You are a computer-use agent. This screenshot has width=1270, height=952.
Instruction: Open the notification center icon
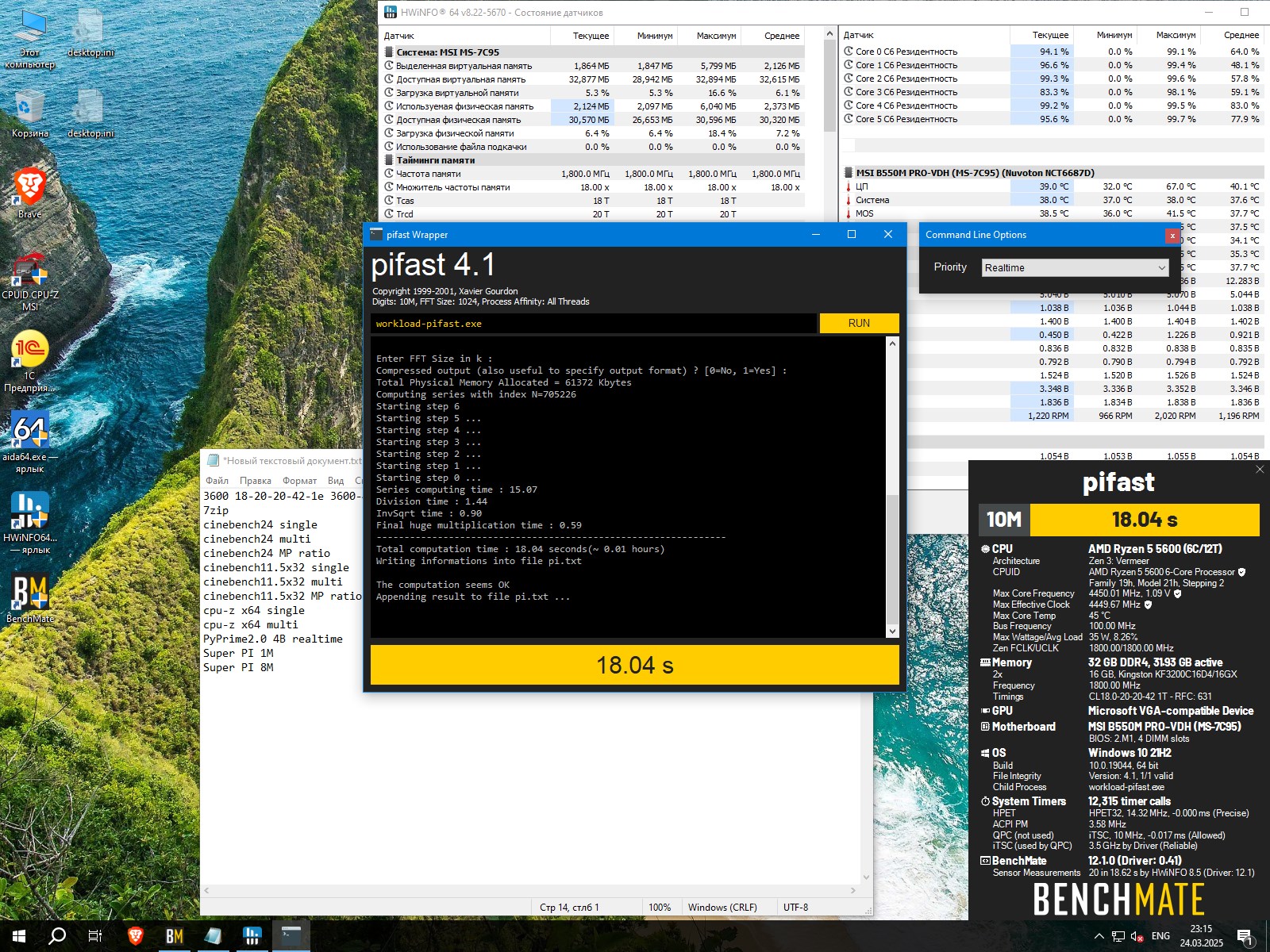(1245, 937)
